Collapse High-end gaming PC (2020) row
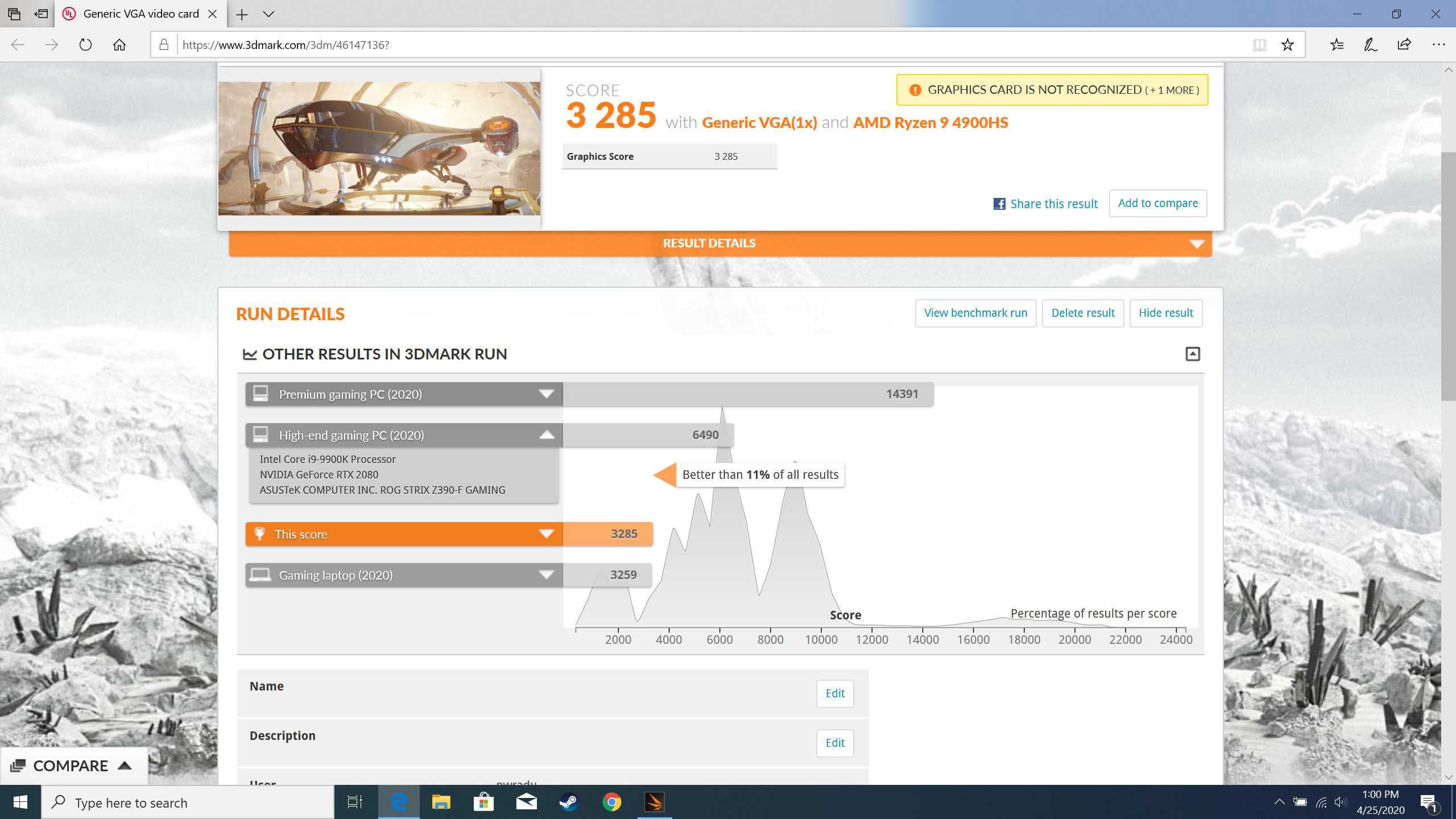 (x=546, y=435)
